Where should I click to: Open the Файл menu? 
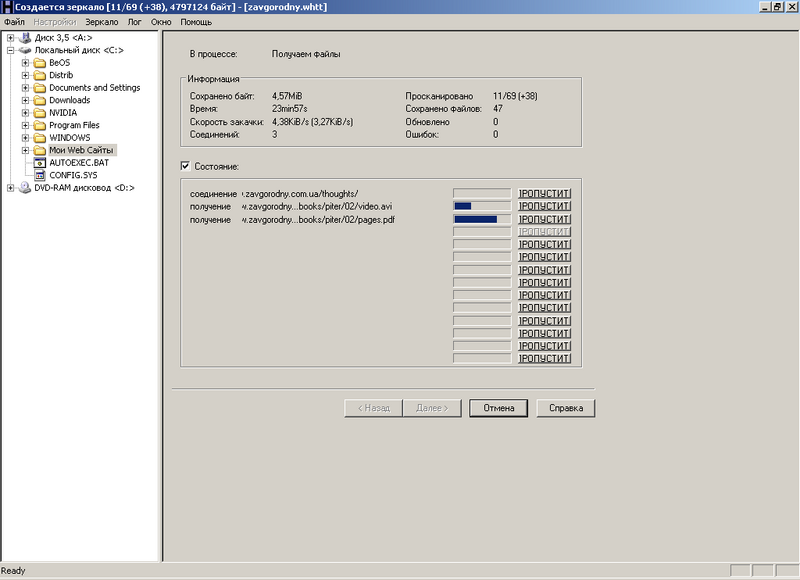click(14, 22)
